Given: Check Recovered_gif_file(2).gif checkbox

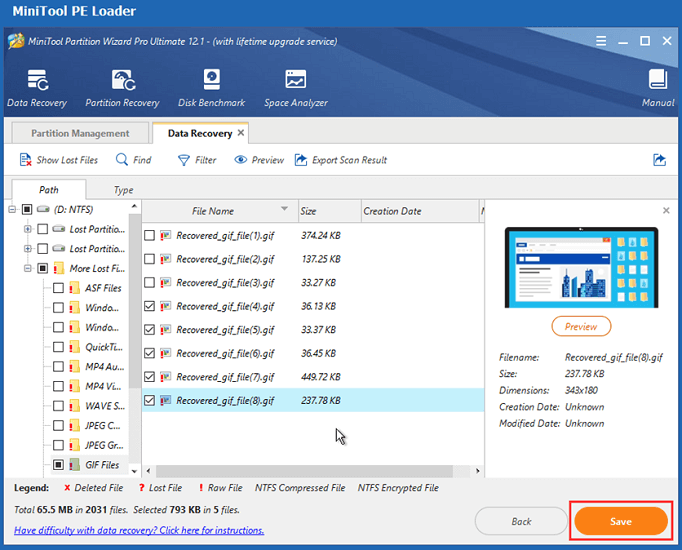Looking at the screenshot, I should pyautogui.click(x=149, y=259).
